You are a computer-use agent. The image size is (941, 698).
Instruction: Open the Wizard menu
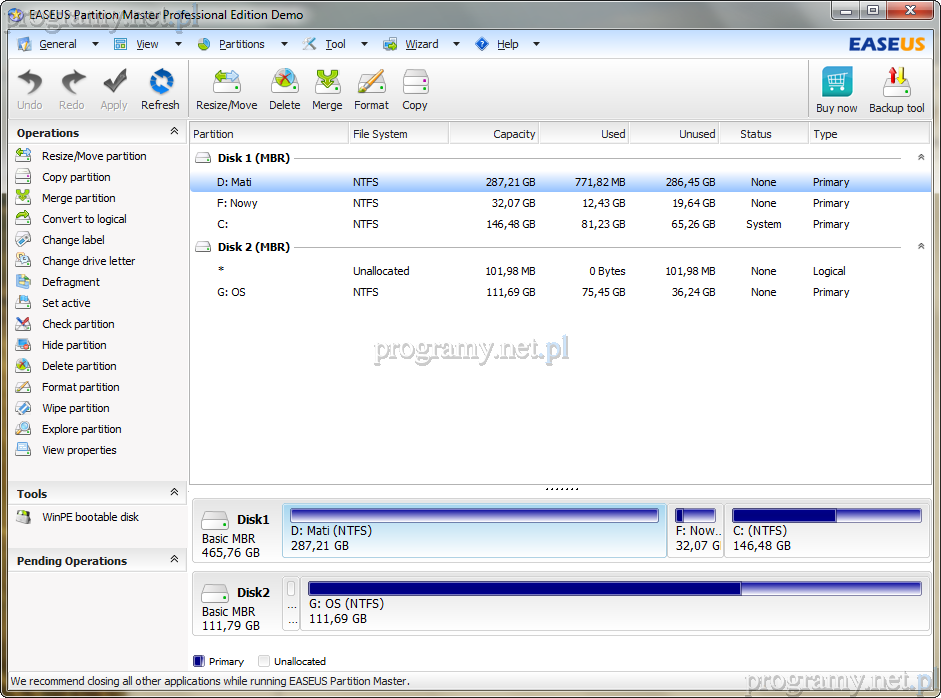[x=421, y=44]
